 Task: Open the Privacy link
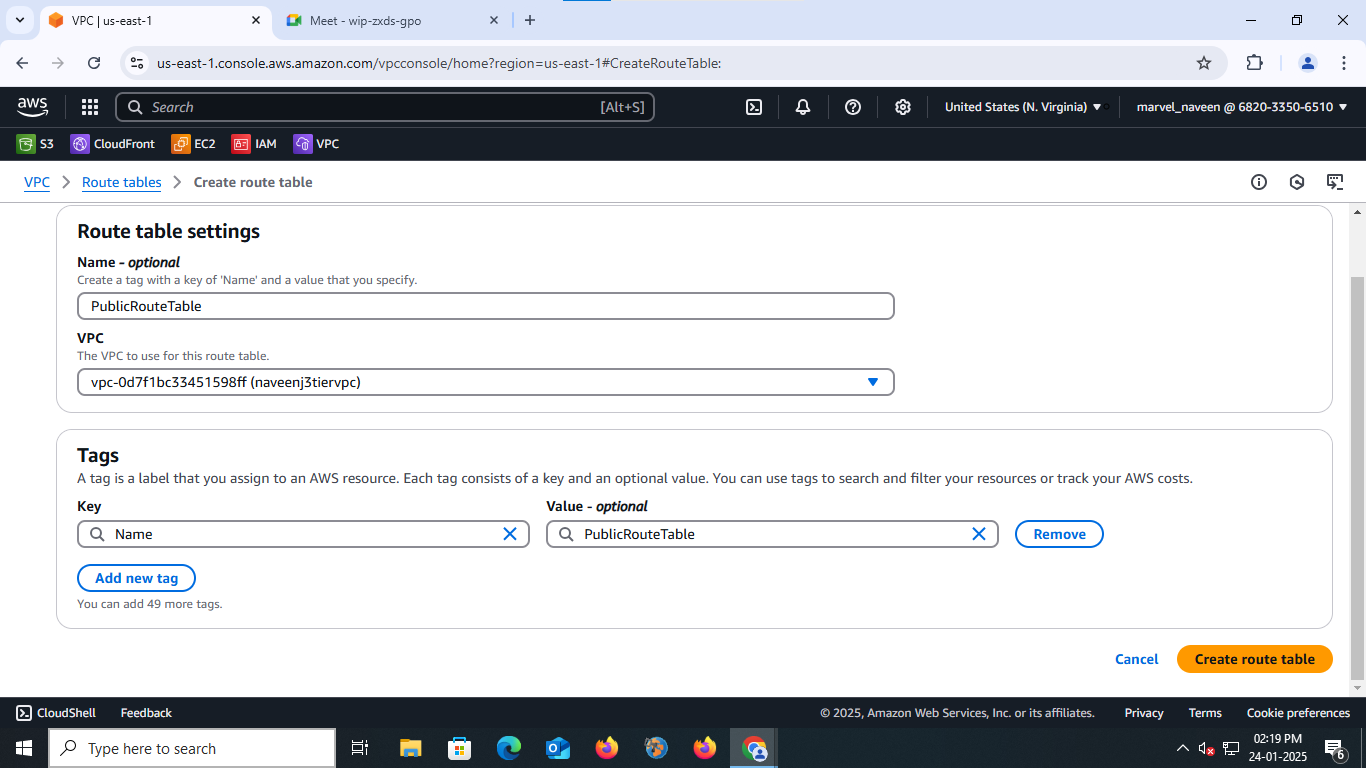pyautogui.click(x=1144, y=713)
